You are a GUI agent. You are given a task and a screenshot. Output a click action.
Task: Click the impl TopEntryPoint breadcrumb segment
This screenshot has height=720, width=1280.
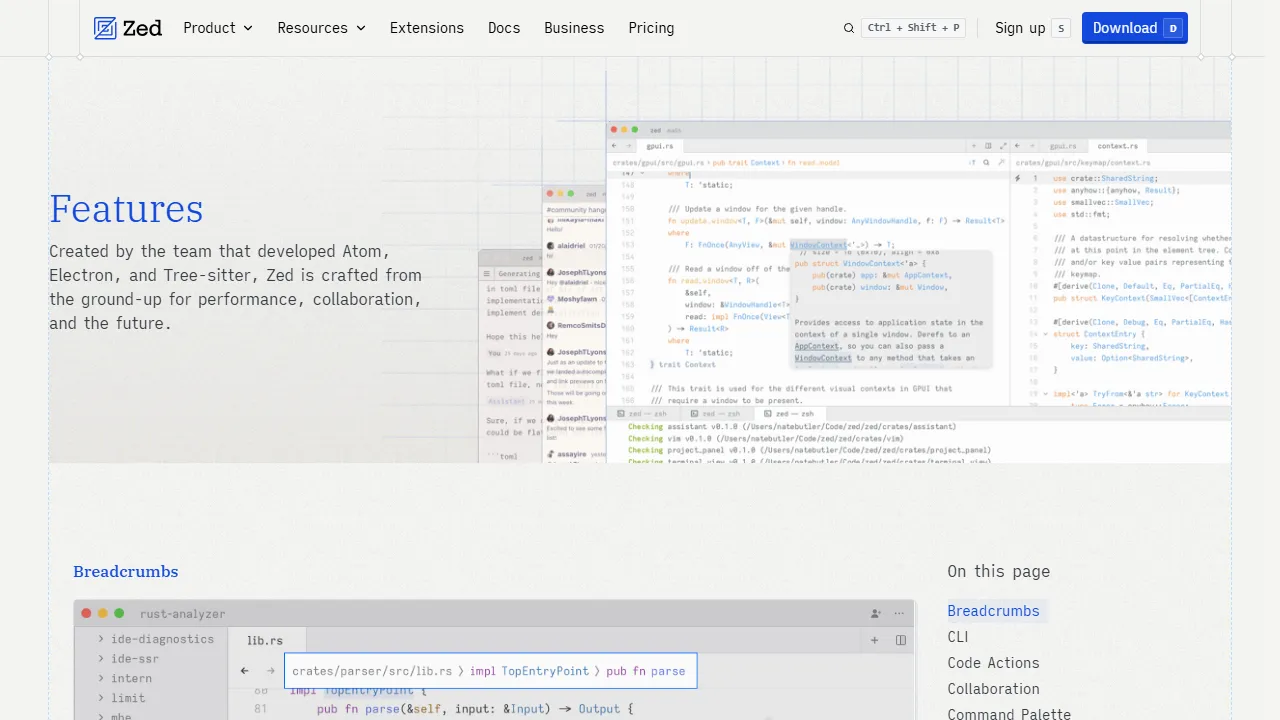pos(529,671)
